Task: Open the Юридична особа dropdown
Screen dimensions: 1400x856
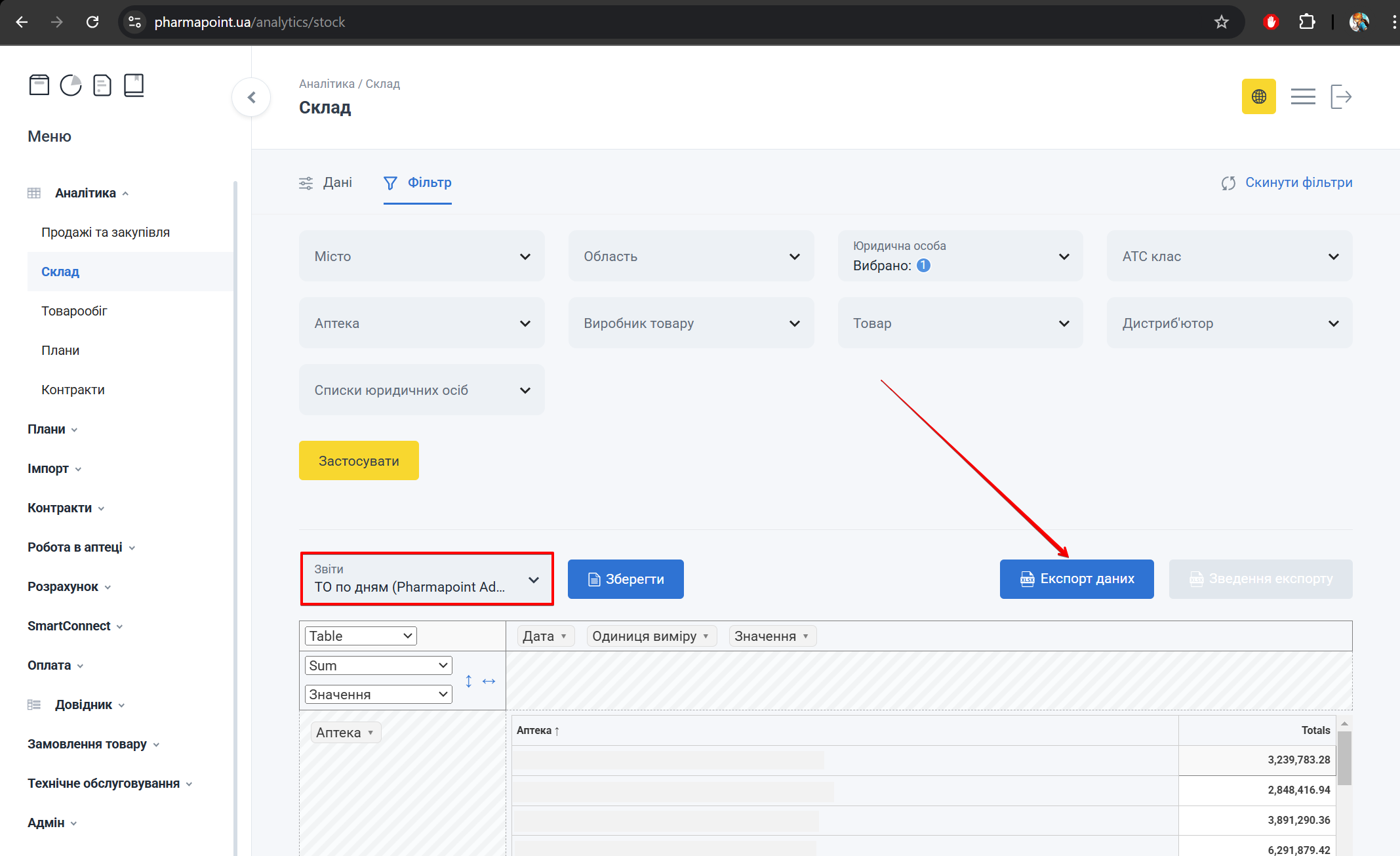Action: (960, 256)
